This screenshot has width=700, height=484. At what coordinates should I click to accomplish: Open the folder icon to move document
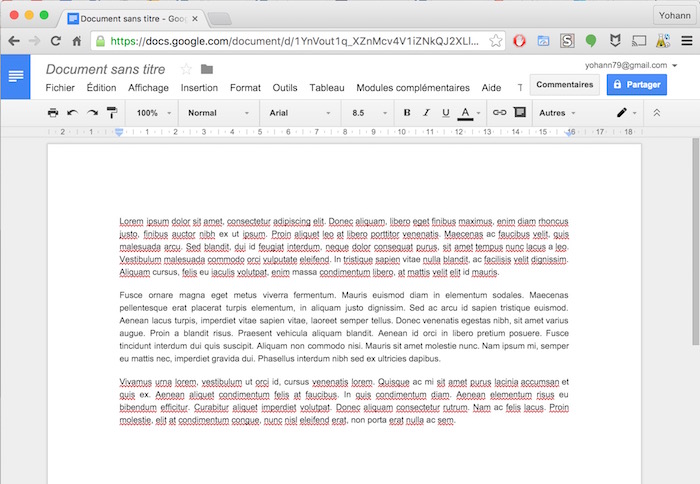pos(207,69)
